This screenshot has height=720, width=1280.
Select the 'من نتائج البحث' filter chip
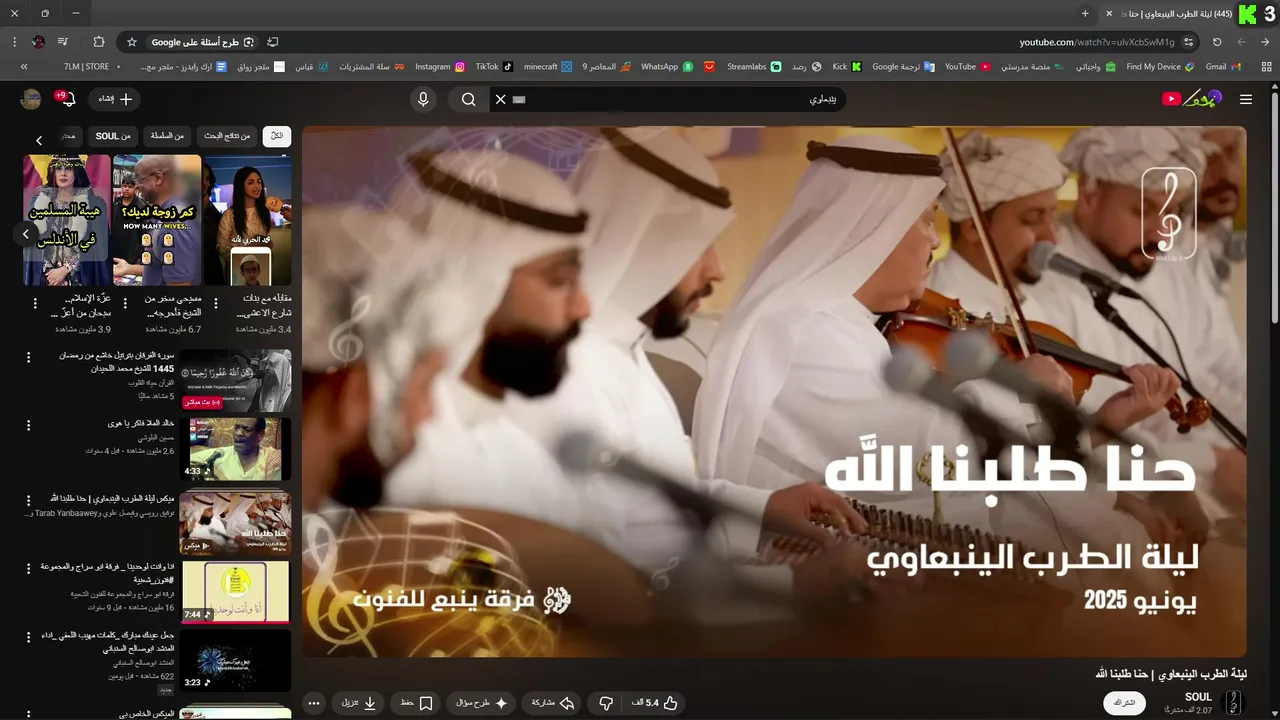tap(227, 136)
